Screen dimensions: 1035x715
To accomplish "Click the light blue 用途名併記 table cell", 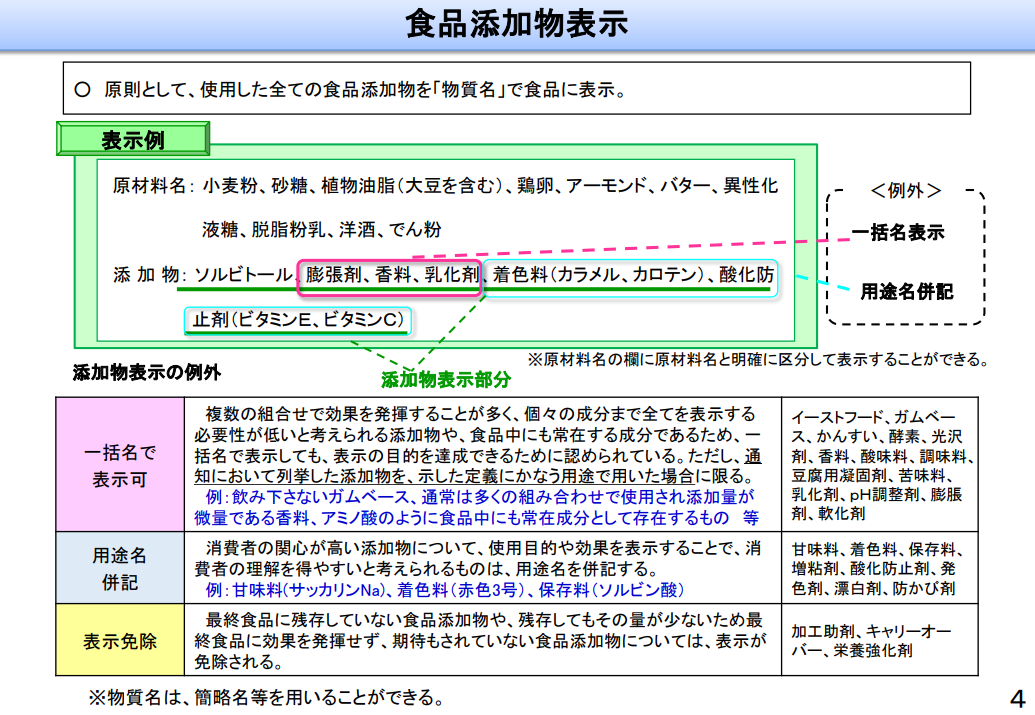I will (x=120, y=568).
